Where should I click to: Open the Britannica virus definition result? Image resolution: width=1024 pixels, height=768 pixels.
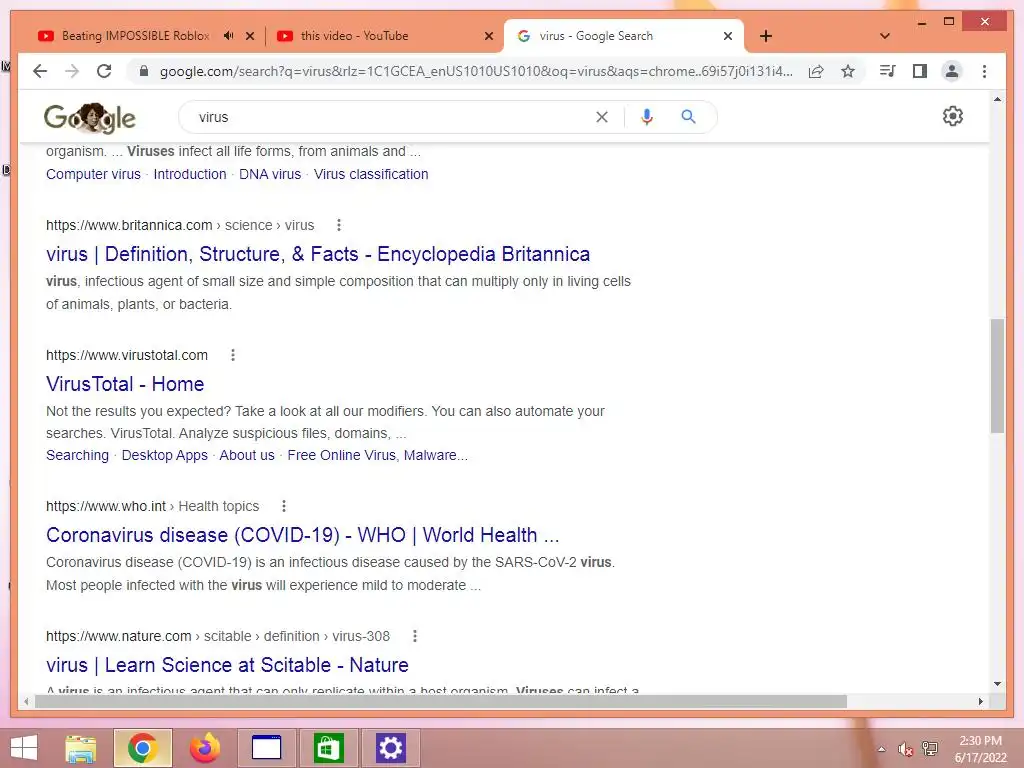pyautogui.click(x=318, y=254)
